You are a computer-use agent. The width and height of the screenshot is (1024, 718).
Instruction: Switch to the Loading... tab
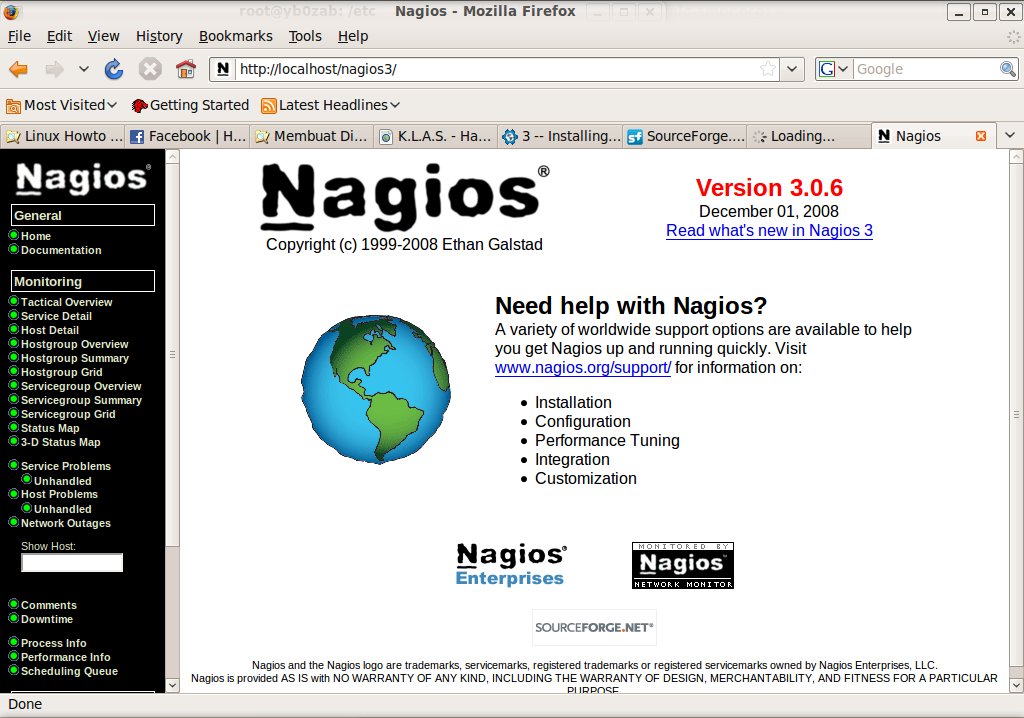(x=808, y=136)
